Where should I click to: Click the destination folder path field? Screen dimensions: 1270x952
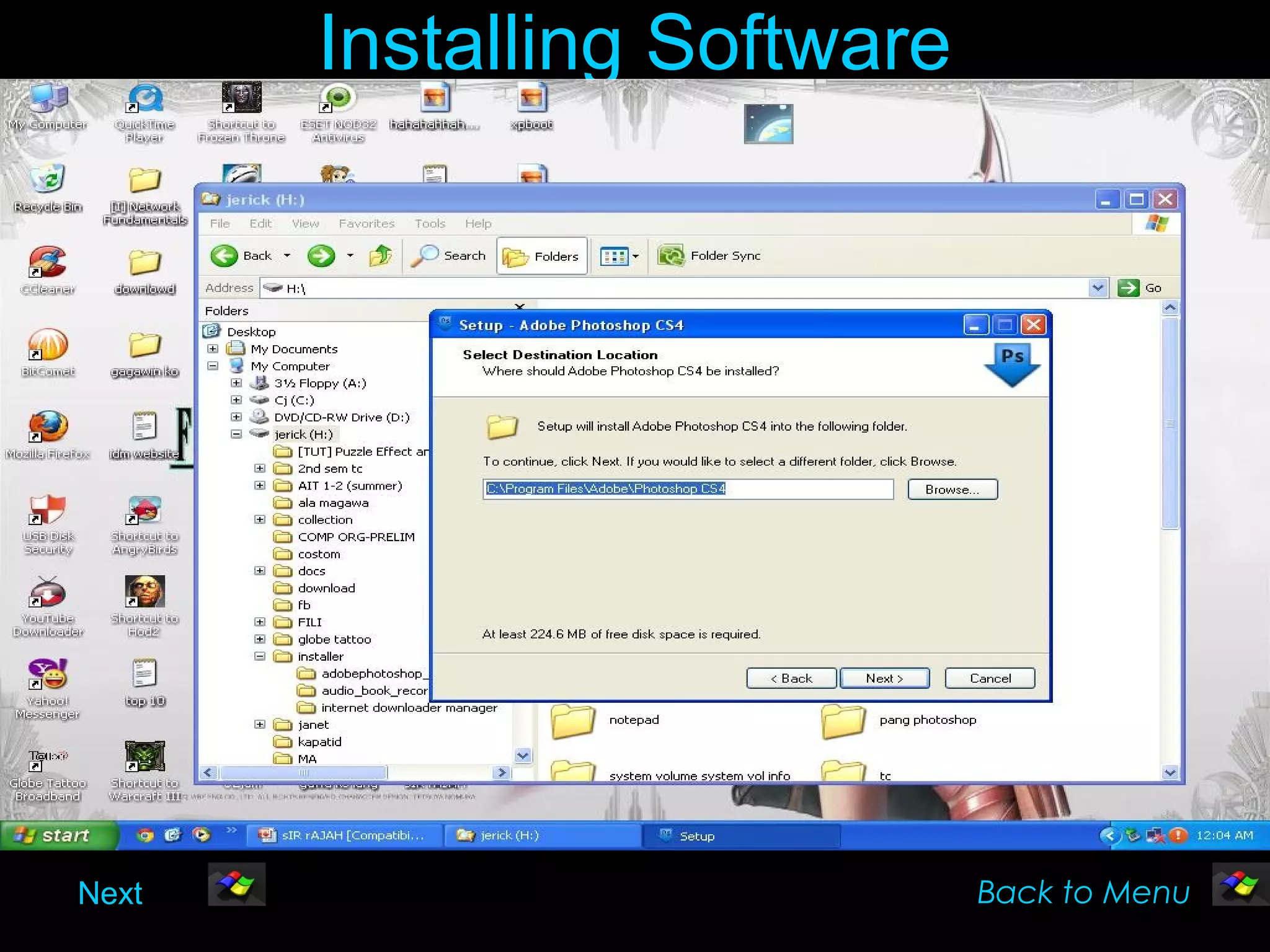(688, 489)
